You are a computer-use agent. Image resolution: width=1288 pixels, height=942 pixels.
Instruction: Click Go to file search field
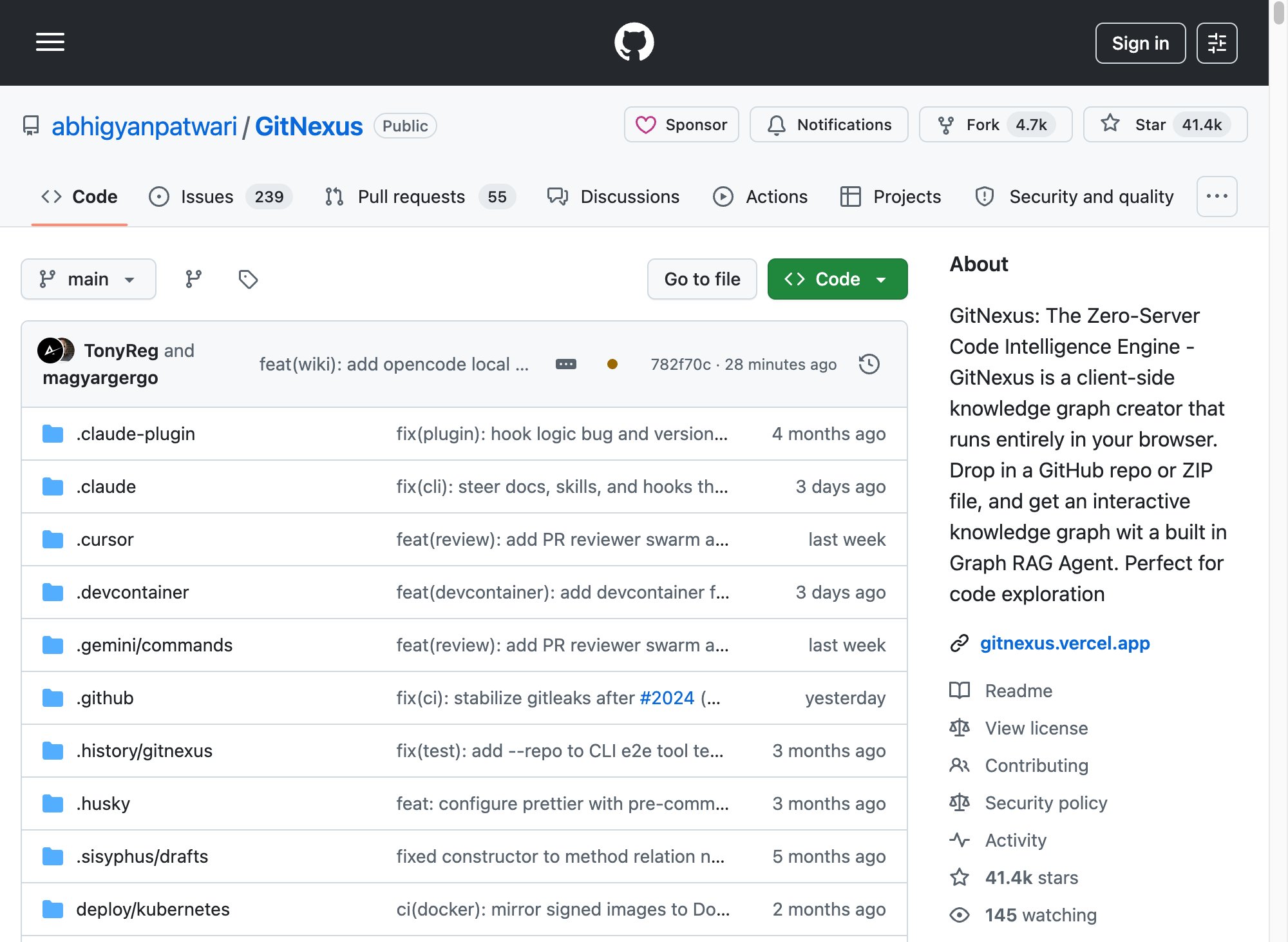click(x=702, y=279)
